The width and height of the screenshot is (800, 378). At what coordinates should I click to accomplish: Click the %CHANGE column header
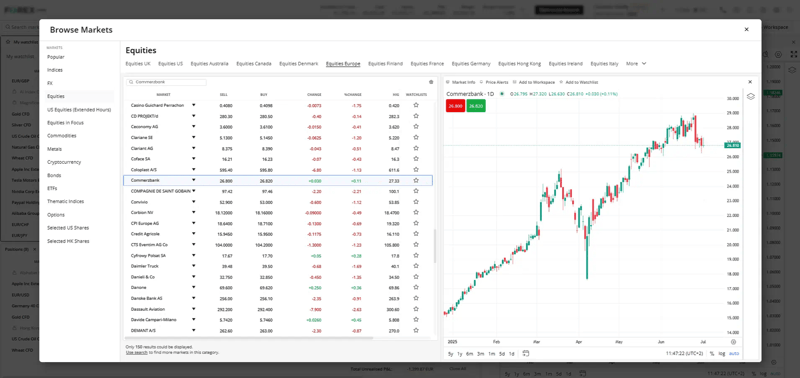353,94
